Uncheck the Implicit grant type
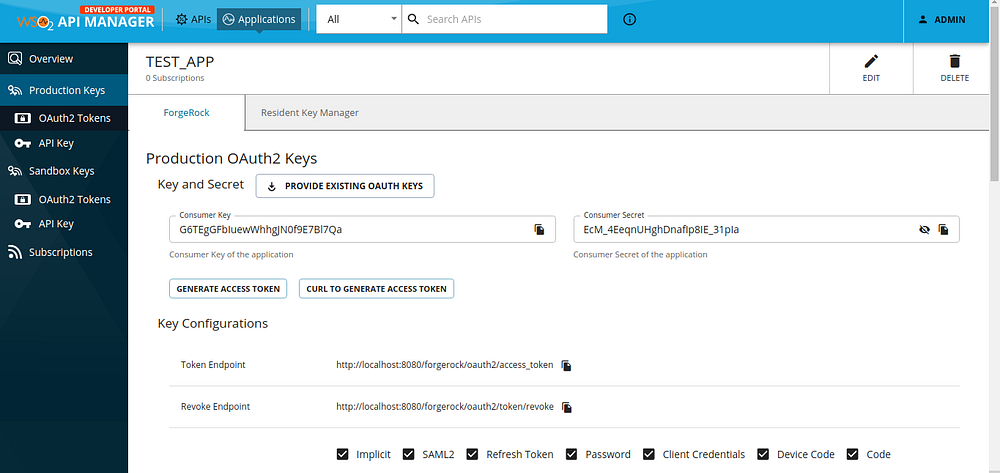 [x=342, y=455]
